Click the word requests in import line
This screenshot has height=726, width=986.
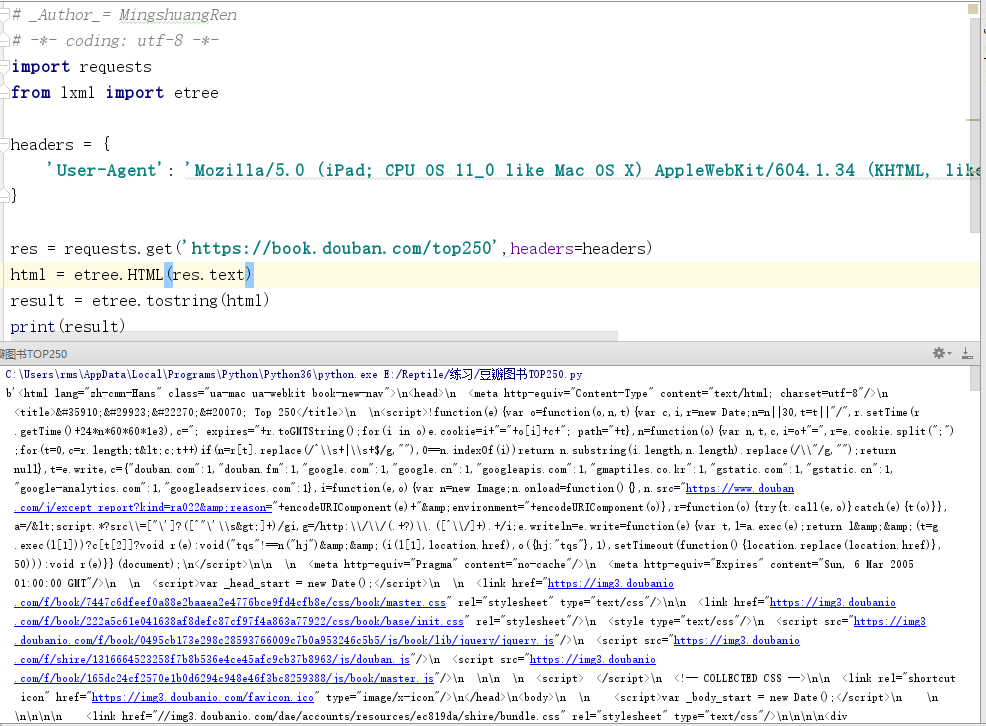coord(116,67)
